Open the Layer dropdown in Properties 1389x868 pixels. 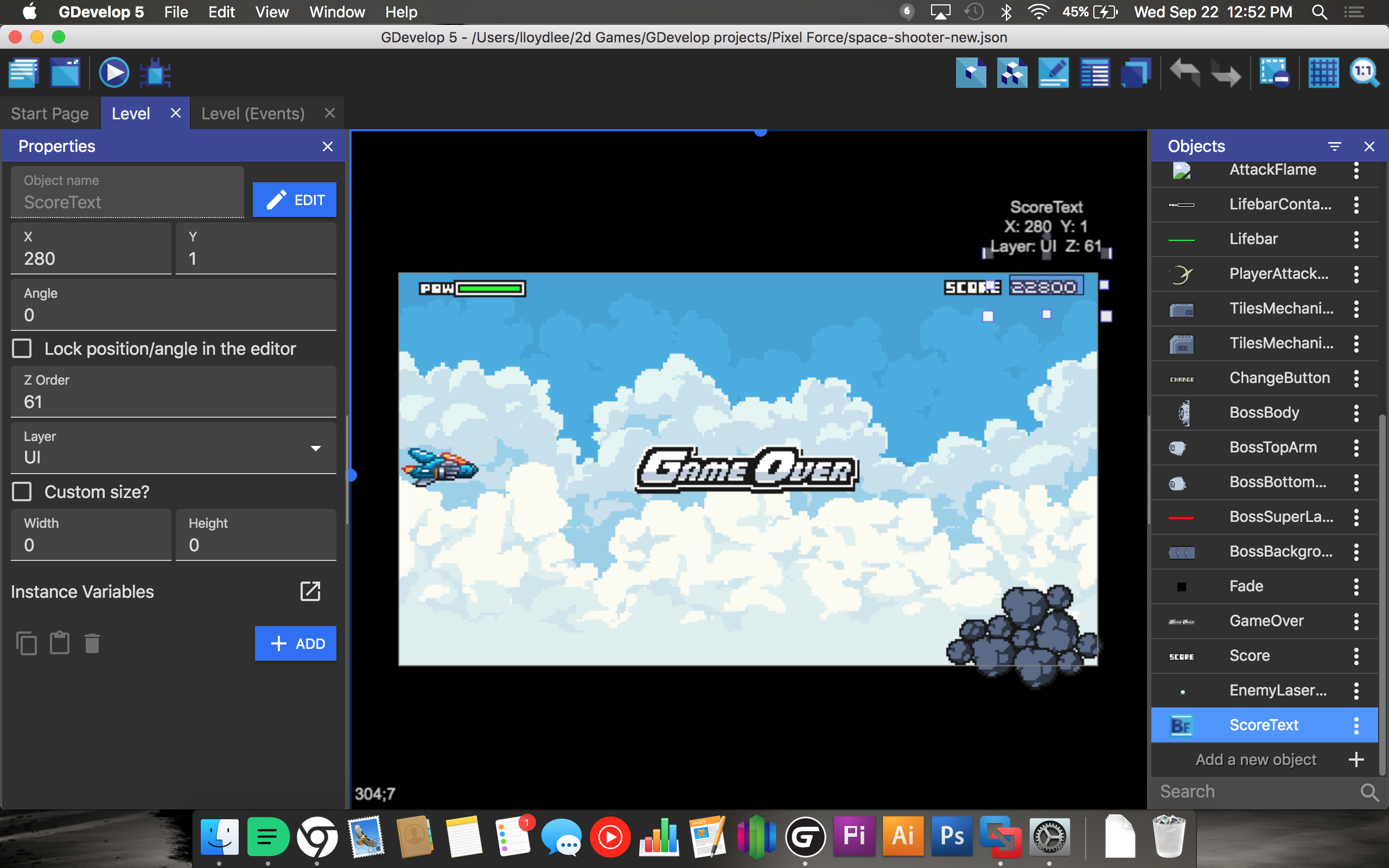click(x=315, y=448)
